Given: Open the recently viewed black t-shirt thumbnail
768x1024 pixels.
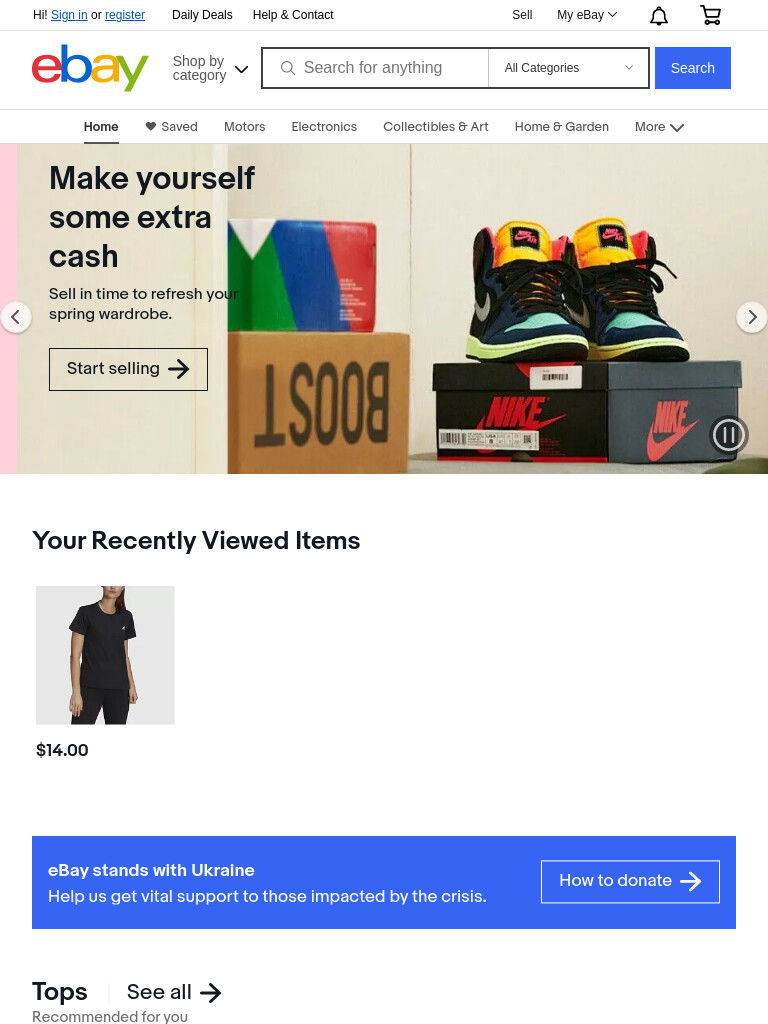Looking at the screenshot, I should click(105, 655).
